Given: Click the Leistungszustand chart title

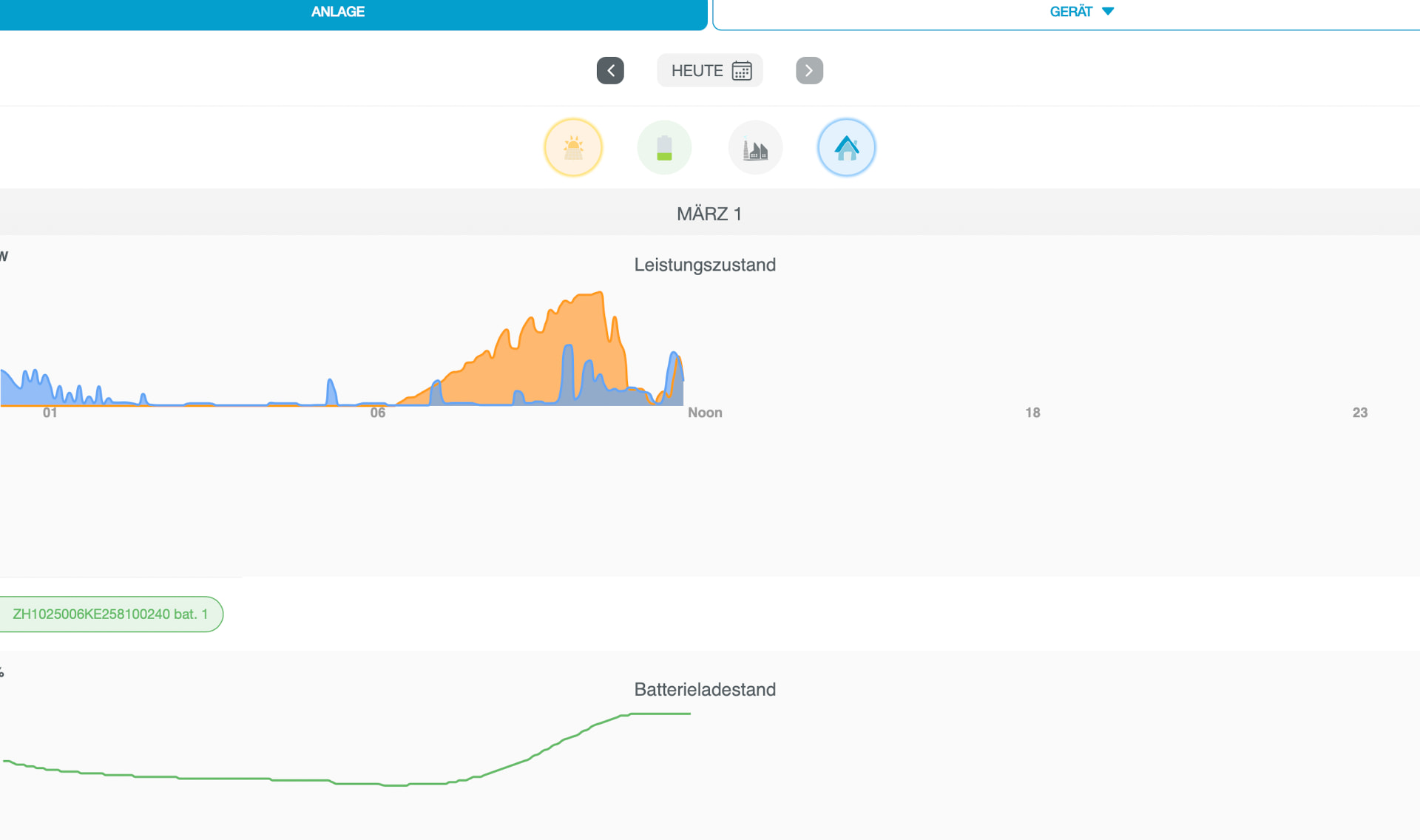Looking at the screenshot, I should pyautogui.click(x=705, y=265).
